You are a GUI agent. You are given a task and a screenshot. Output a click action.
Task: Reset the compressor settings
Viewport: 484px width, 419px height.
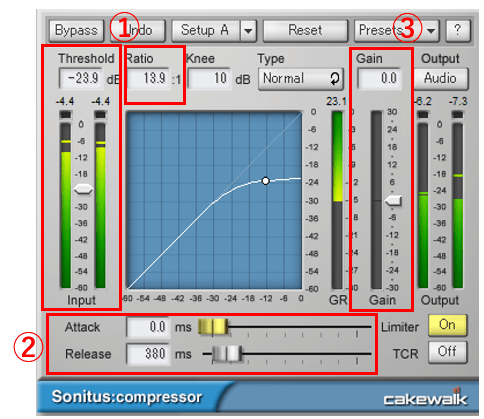pyautogui.click(x=305, y=30)
